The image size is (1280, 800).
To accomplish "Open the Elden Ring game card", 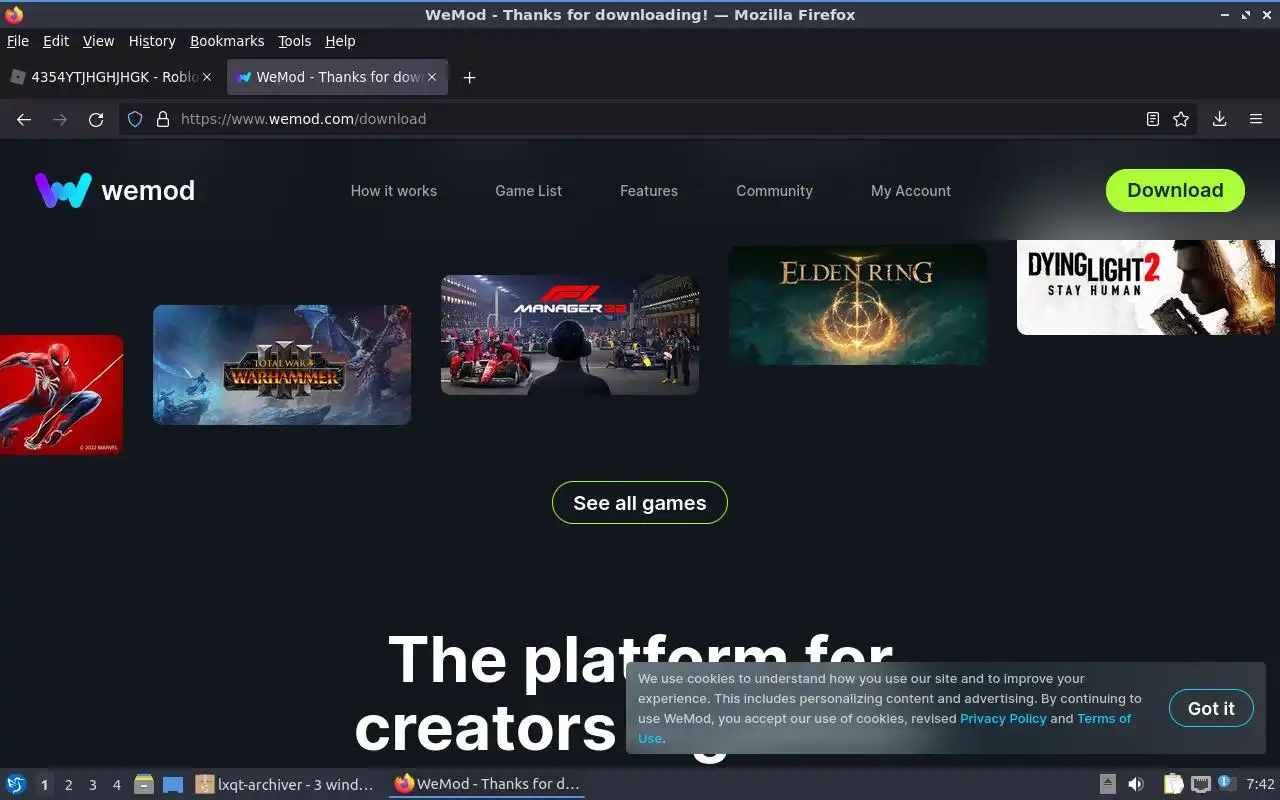I will (858, 303).
